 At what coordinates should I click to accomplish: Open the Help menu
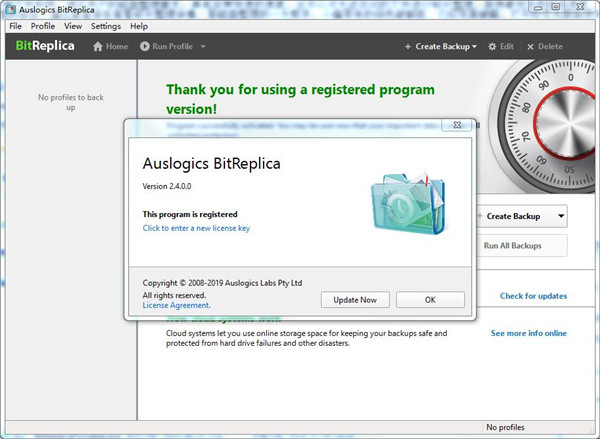[139, 26]
